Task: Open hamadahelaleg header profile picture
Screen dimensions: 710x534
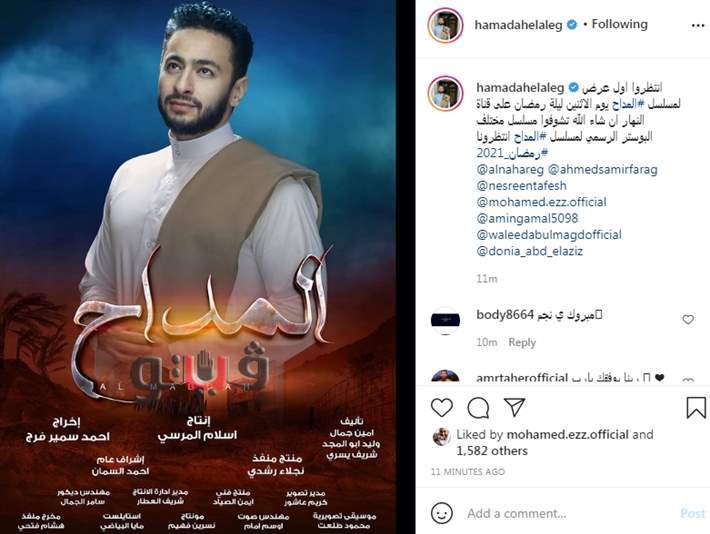Action: pyautogui.click(x=445, y=25)
